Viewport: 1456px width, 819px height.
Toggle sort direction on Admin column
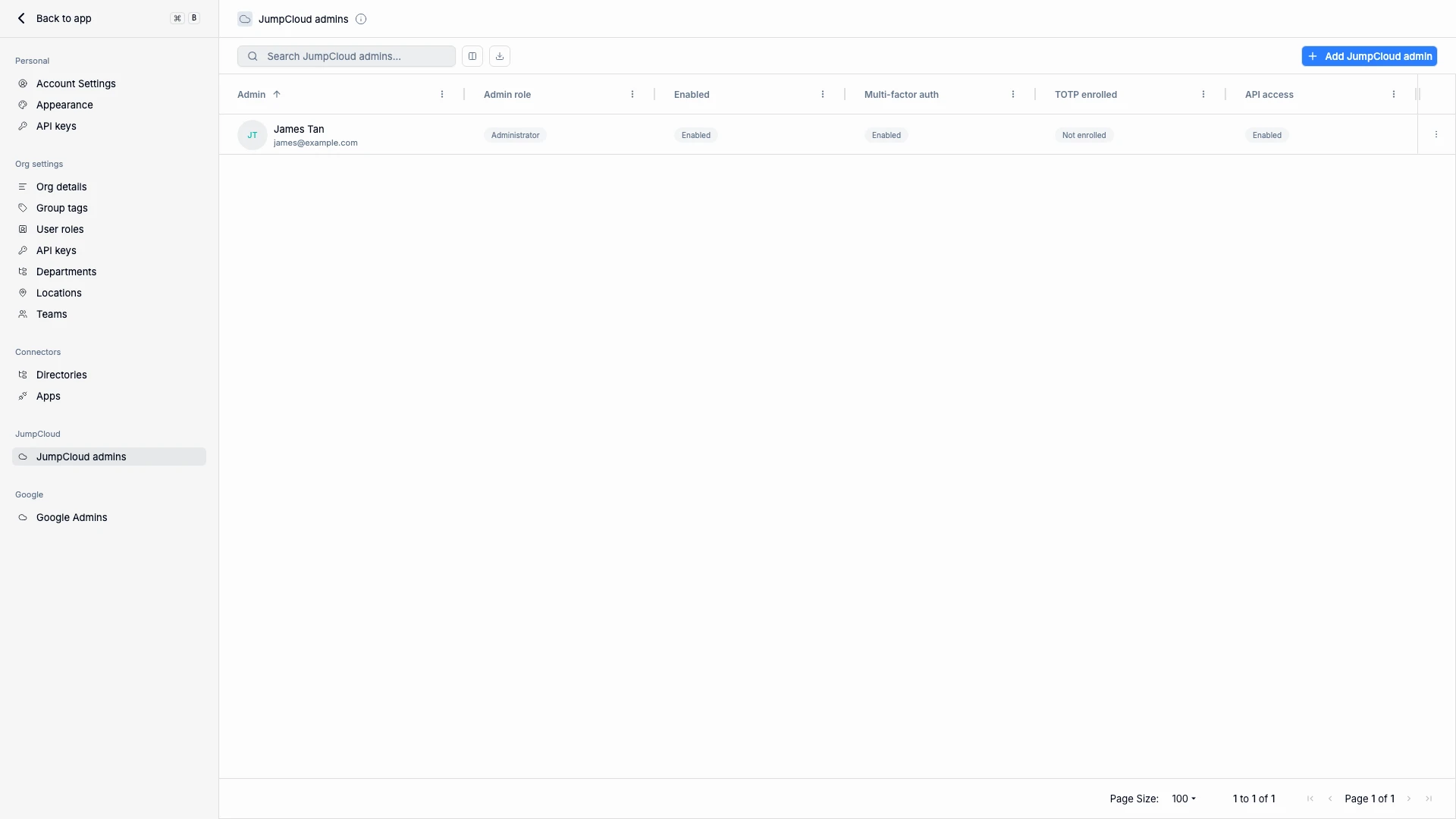click(276, 94)
